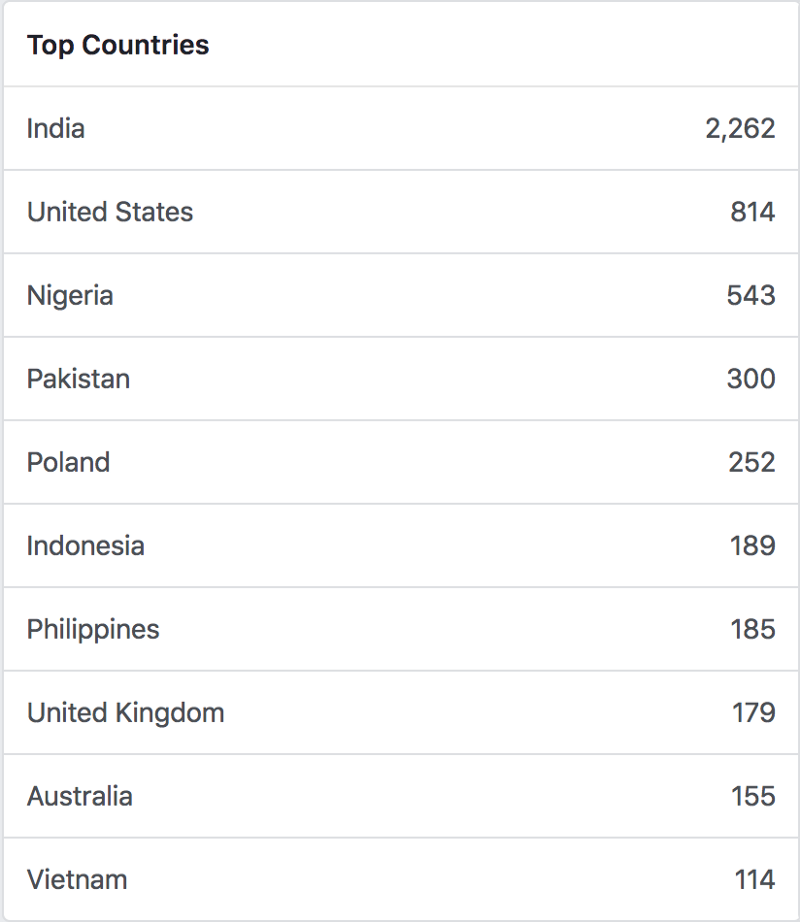Select the Vietnam row

77,880
